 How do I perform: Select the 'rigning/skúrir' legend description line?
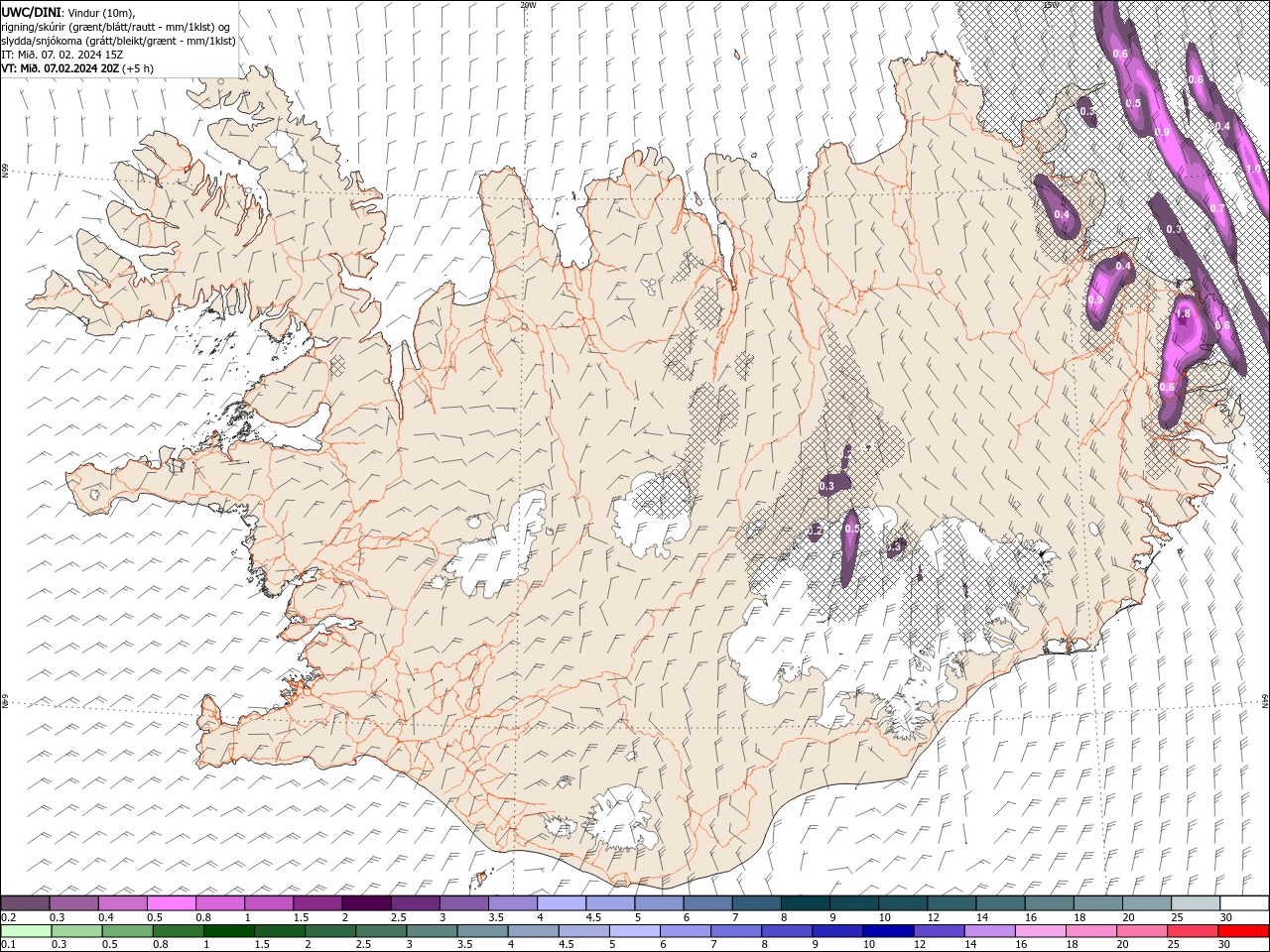(117, 27)
